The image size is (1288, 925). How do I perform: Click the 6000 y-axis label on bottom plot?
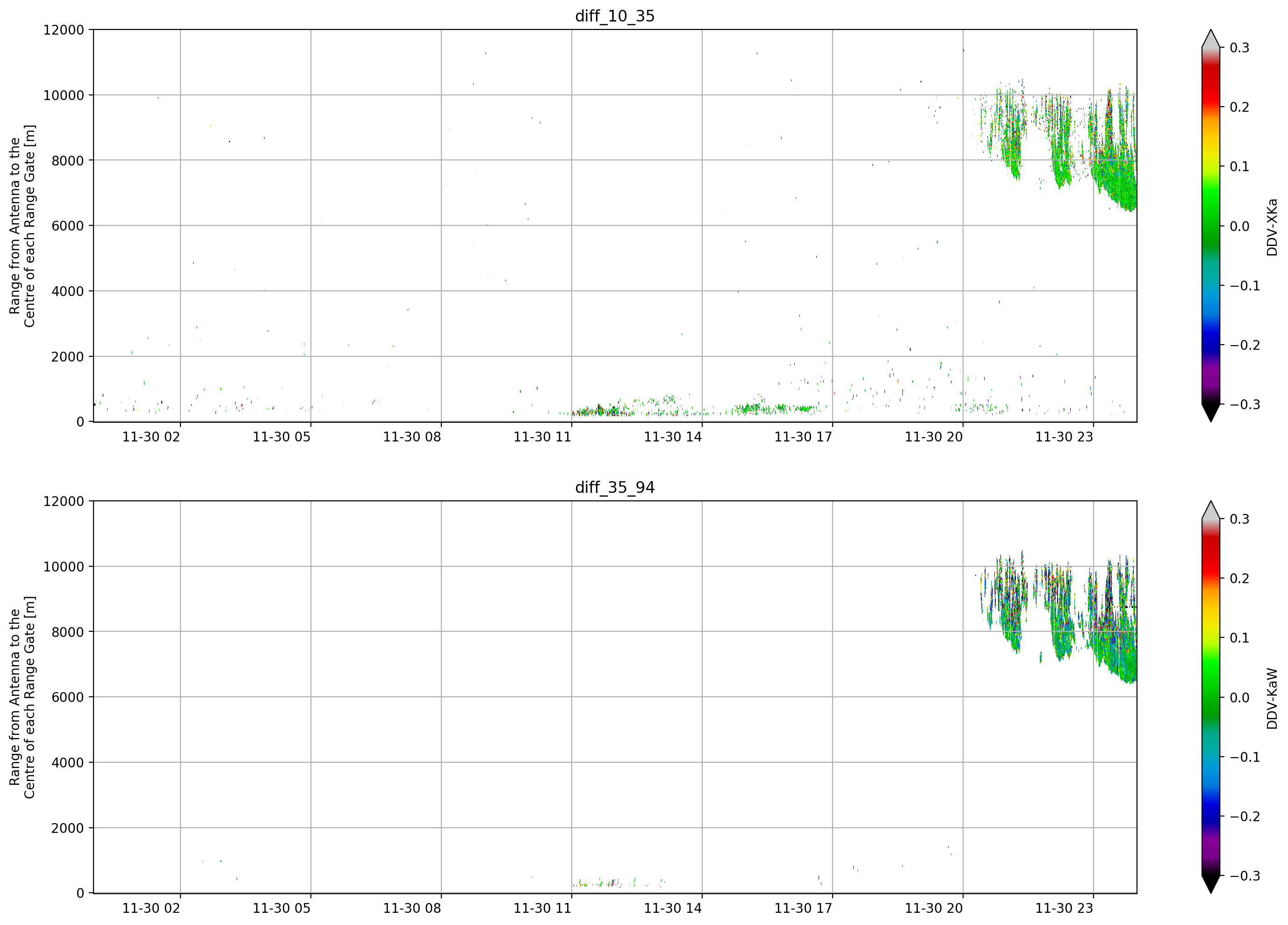tap(68, 697)
